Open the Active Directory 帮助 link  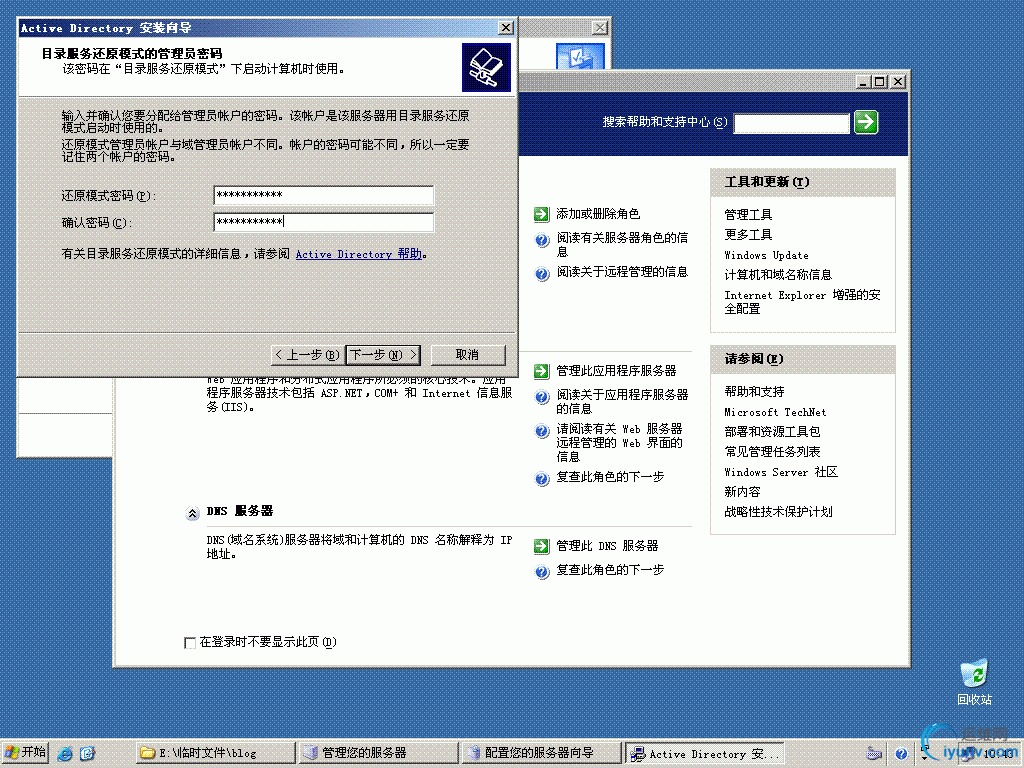point(359,254)
